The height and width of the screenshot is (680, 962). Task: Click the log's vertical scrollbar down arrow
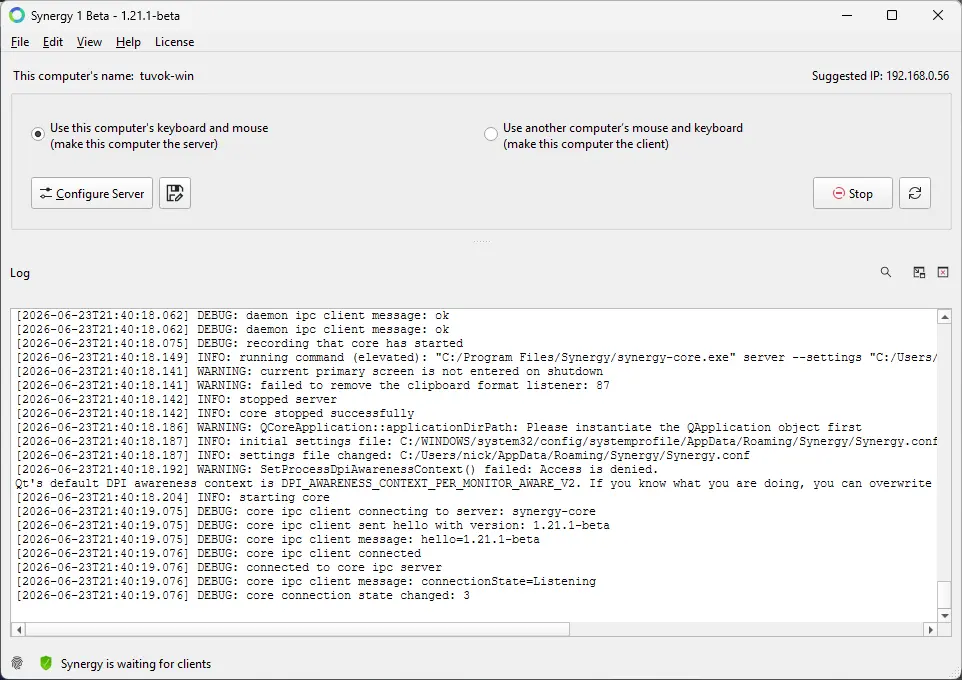tap(945, 615)
